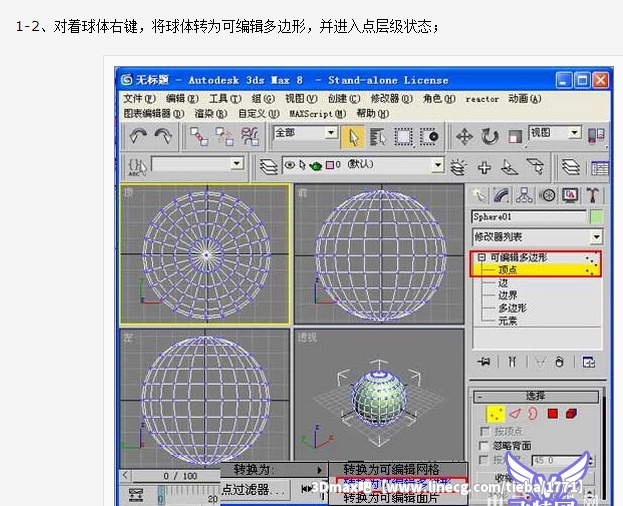This screenshot has width=623, height=506.
Task: Click Select Objects in Current Layer icon
Action: tap(509, 168)
